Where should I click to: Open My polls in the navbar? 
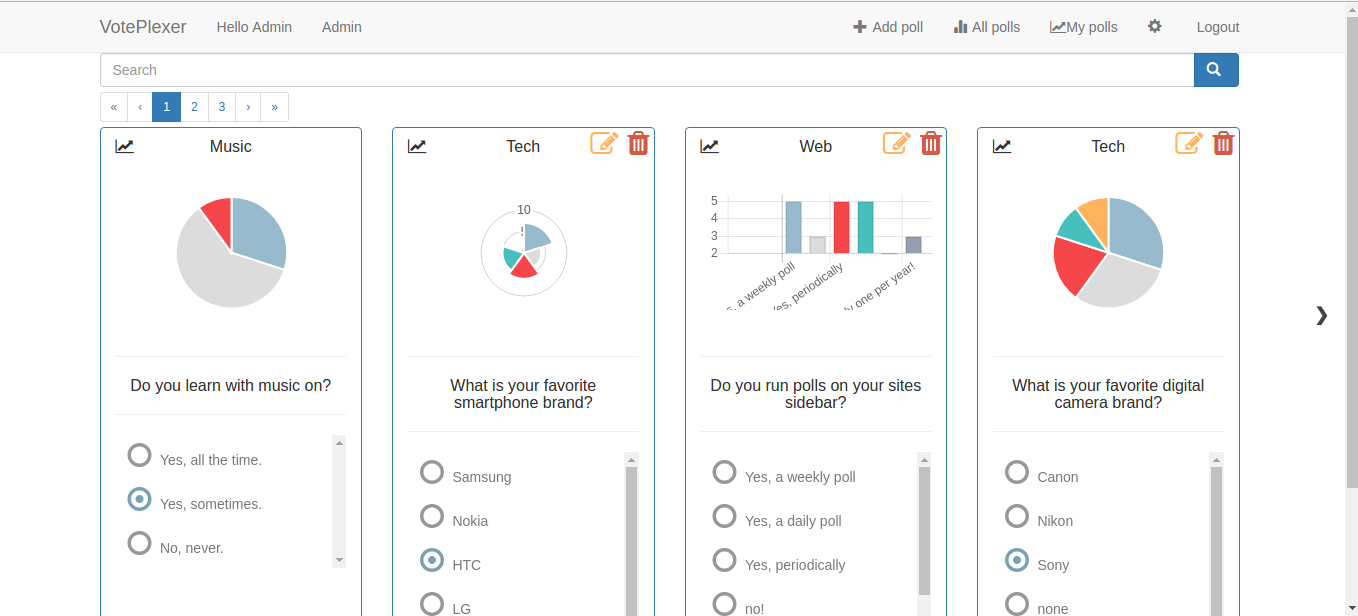(1084, 27)
